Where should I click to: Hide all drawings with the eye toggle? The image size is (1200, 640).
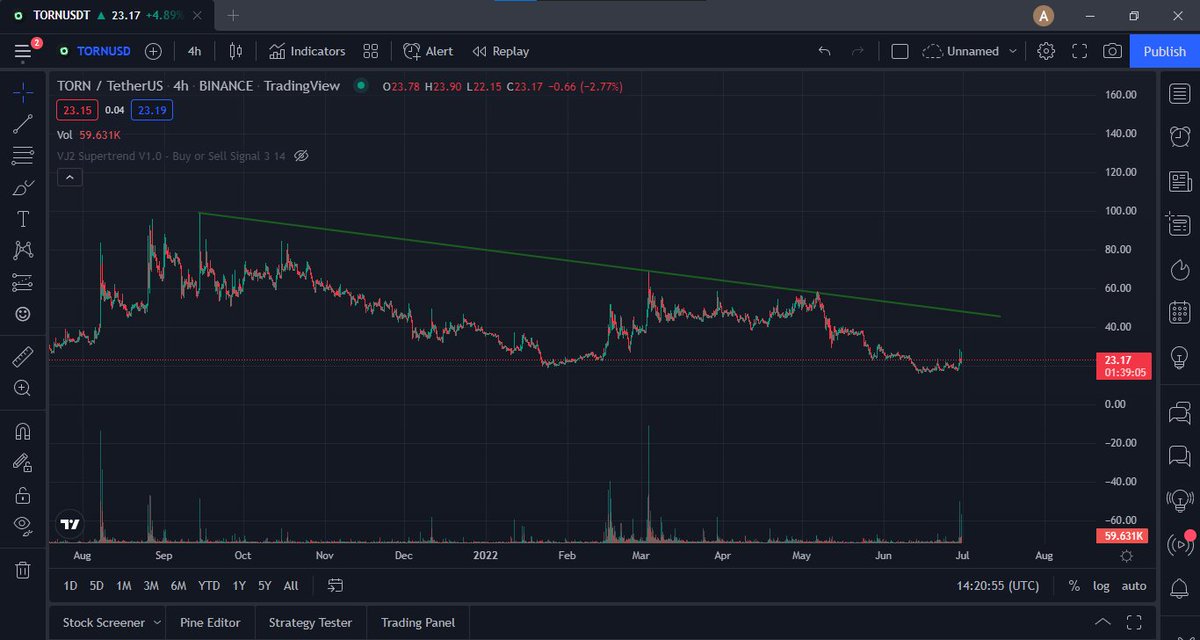pos(22,525)
